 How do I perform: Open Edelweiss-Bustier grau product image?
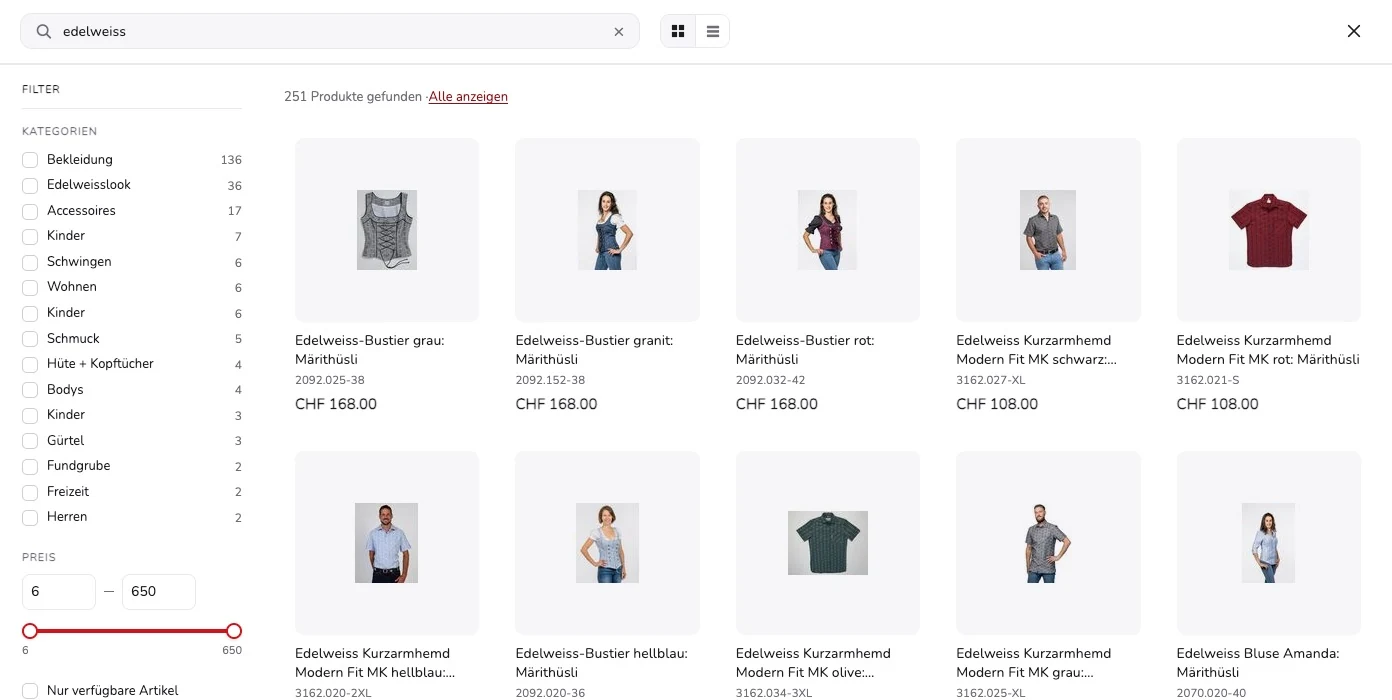(387, 230)
